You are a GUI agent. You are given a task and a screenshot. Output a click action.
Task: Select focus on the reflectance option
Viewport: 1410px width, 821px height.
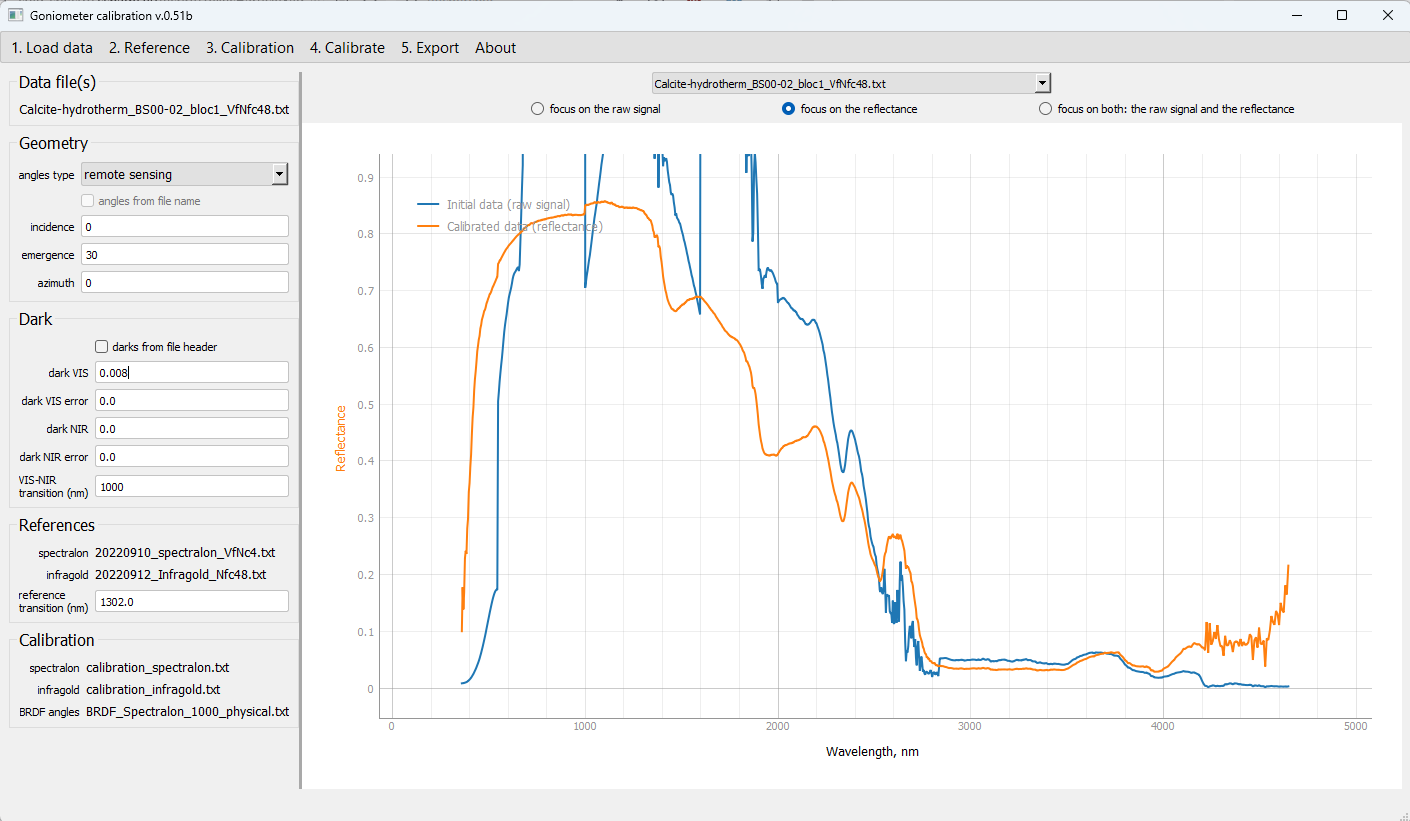coord(788,109)
